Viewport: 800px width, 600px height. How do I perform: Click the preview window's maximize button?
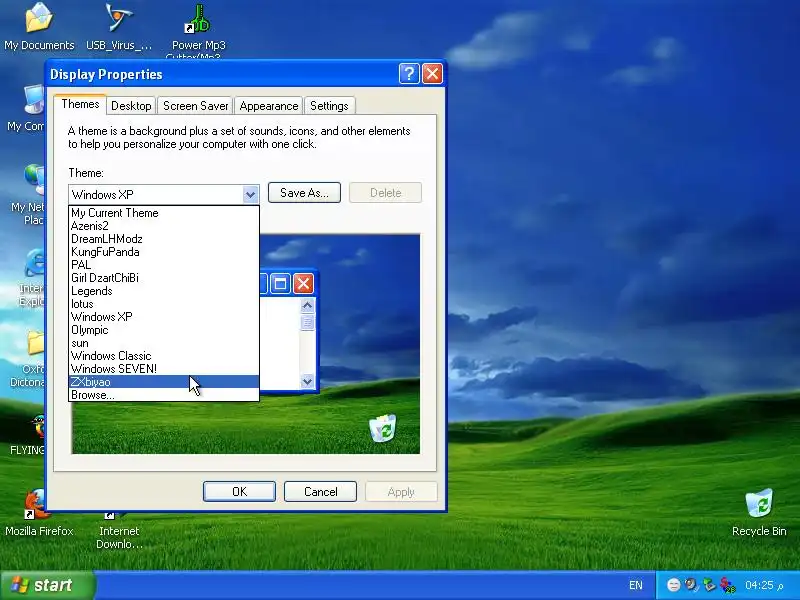[x=280, y=284]
